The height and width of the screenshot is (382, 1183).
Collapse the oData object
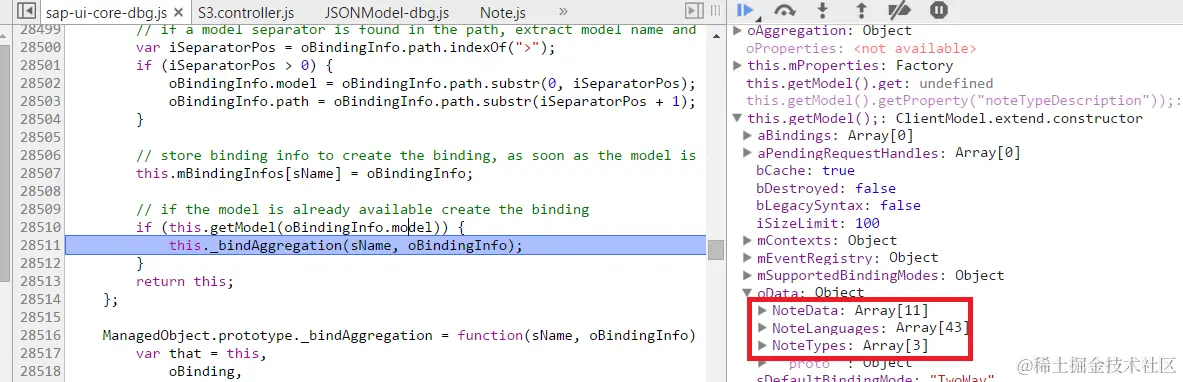tap(748, 293)
